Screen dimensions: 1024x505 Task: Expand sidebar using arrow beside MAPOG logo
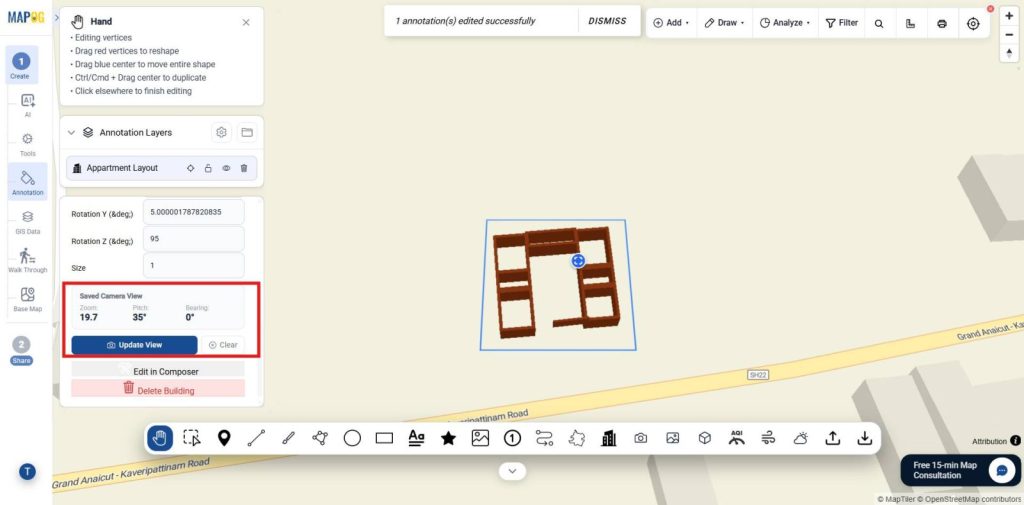click(x=56, y=18)
